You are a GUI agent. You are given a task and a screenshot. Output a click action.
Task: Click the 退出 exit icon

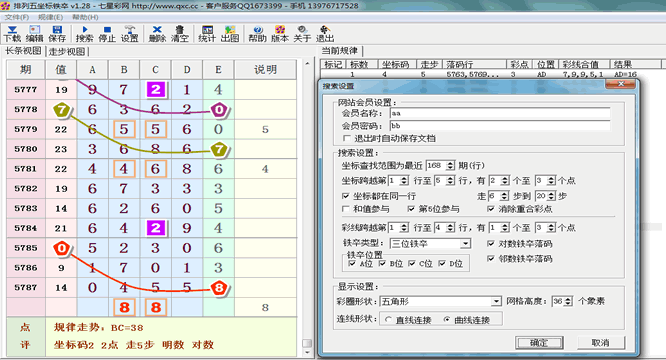pos(325,34)
